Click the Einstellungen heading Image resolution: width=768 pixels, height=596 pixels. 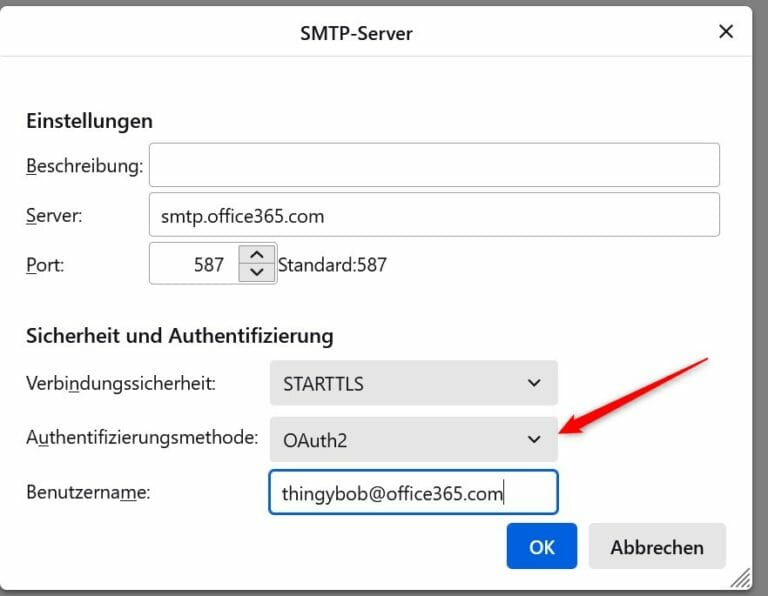[x=89, y=121]
